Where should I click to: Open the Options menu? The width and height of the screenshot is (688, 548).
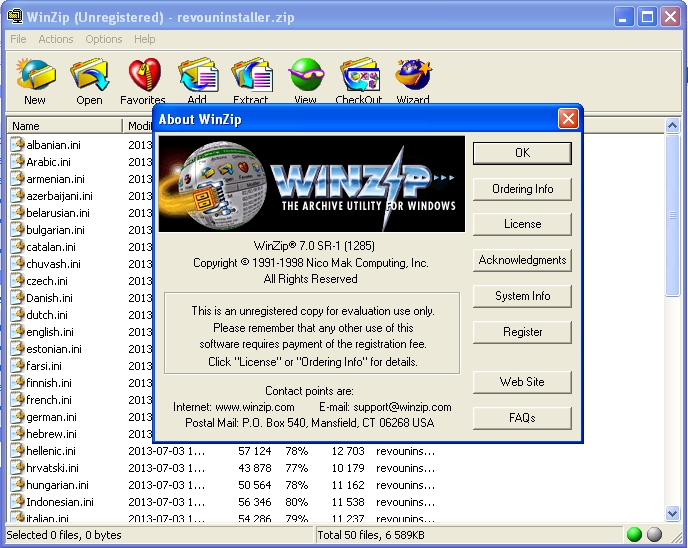[x=104, y=39]
